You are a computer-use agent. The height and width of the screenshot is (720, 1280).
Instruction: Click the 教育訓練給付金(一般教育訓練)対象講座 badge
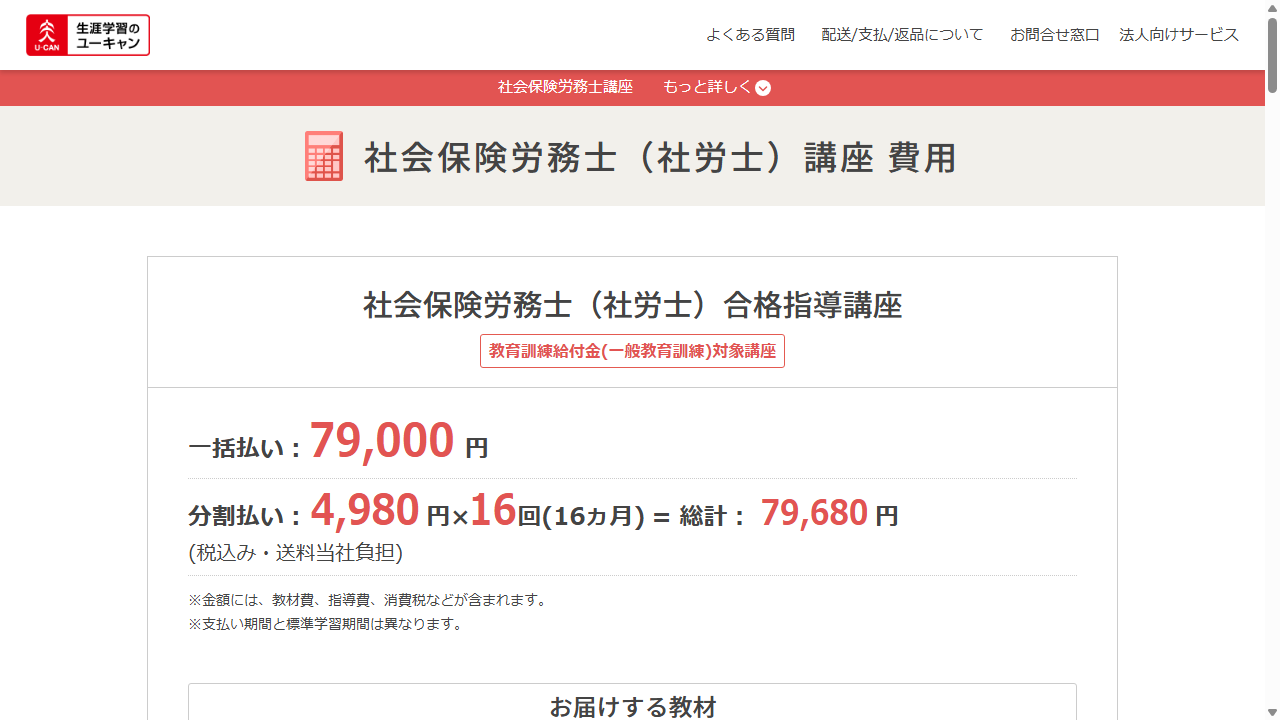pyautogui.click(x=632, y=351)
